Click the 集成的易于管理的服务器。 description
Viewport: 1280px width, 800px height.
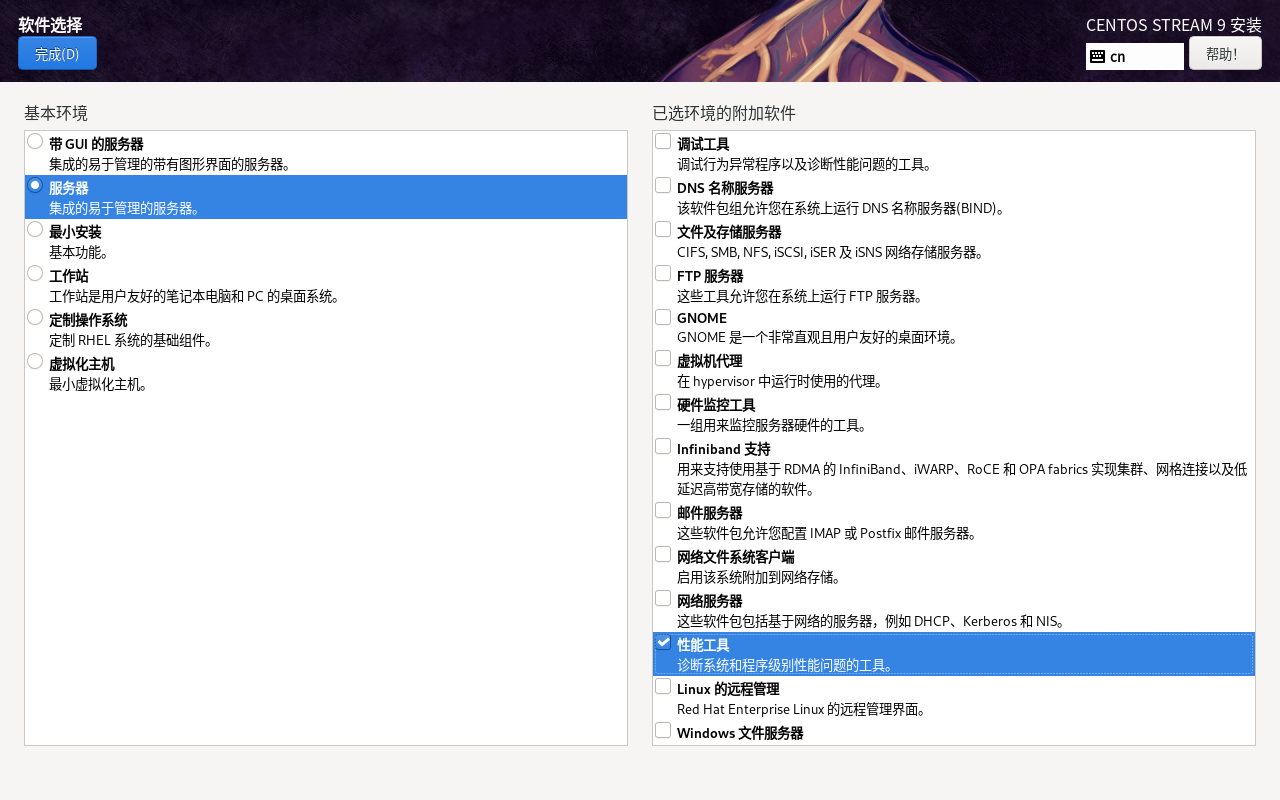tap(125, 208)
